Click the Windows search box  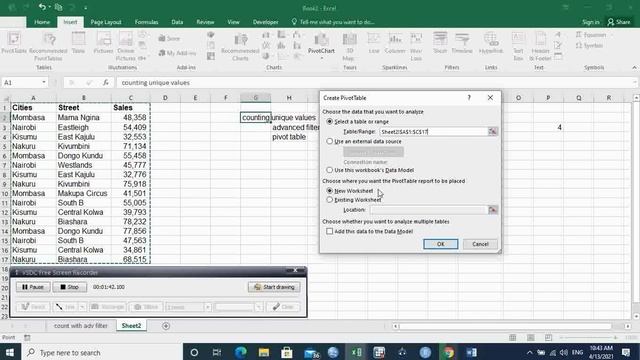pyautogui.click(x=102, y=352)
